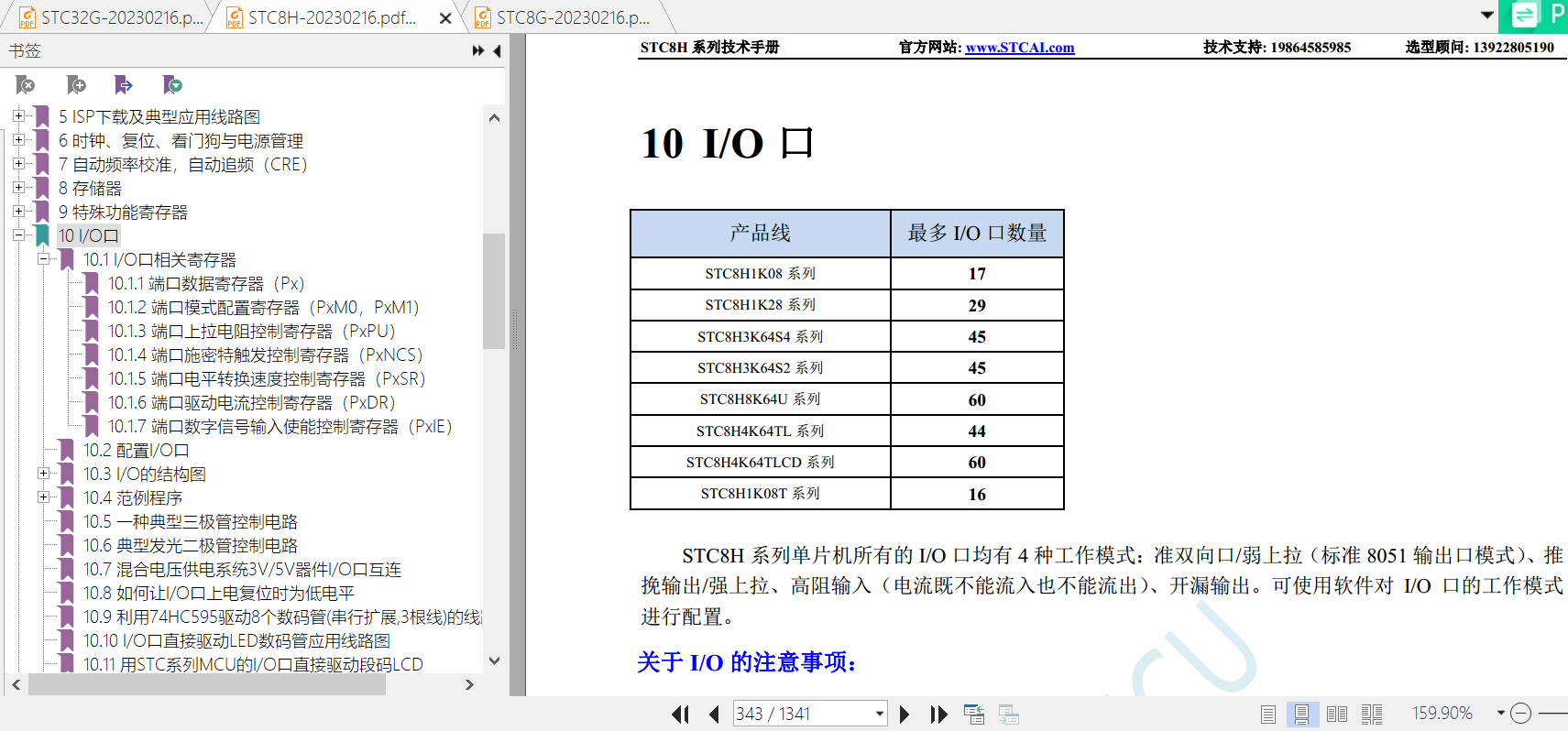This screenshot has width=1568, height=731.
Task: Switch to the STC32G-20230216 PDF tab
Action: (x=110, y=17)
